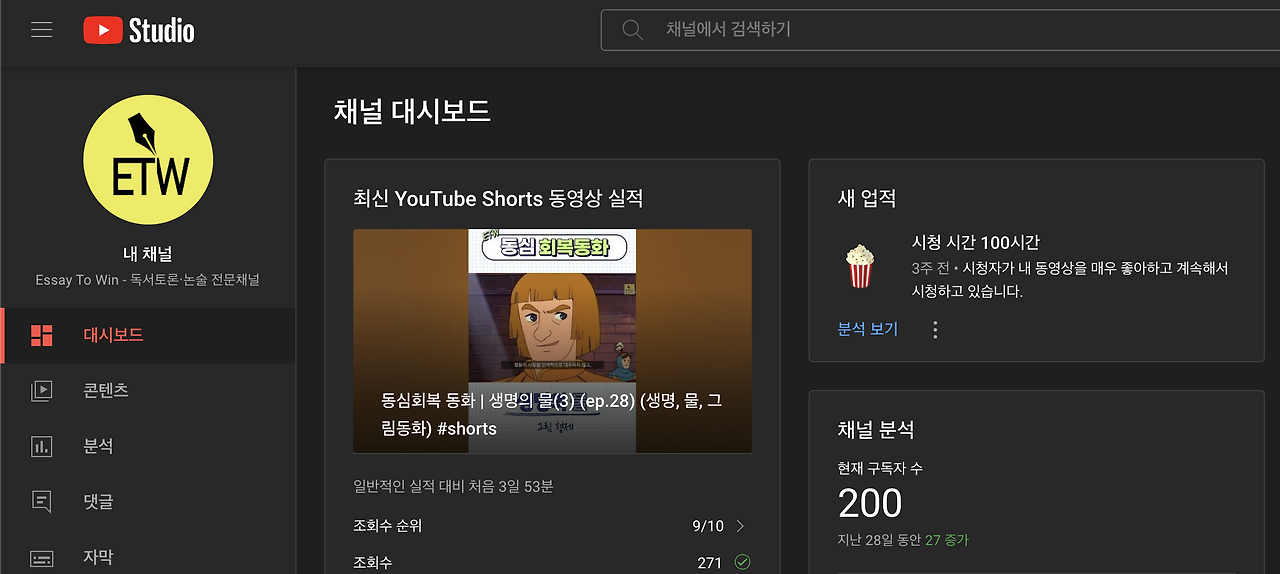Click the 새 업적 card heading

tap(867, 198)
